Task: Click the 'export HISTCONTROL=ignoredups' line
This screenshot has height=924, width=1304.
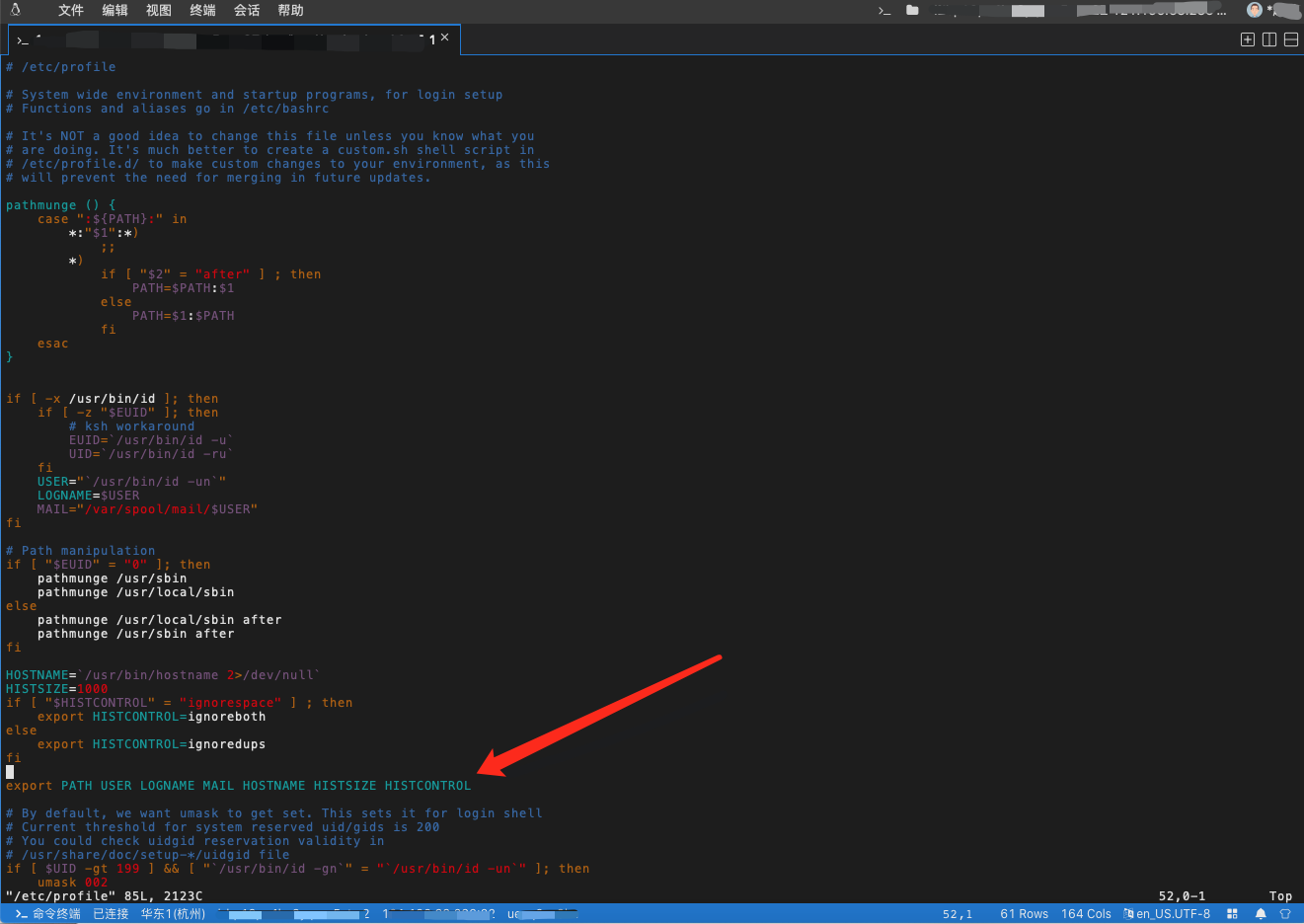Action: [152, 744]
